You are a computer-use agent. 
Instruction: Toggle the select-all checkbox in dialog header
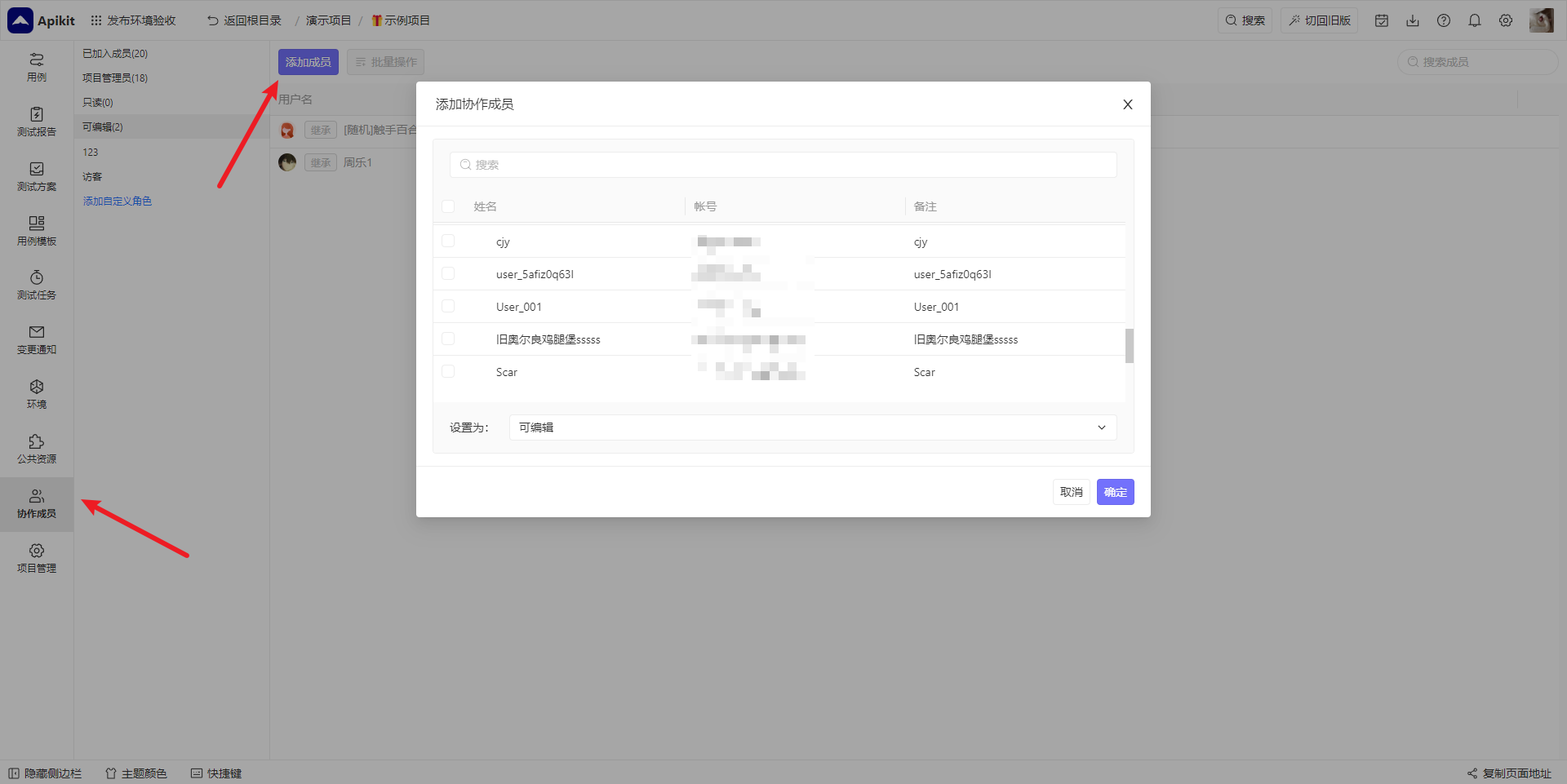[x=448, y=206]
